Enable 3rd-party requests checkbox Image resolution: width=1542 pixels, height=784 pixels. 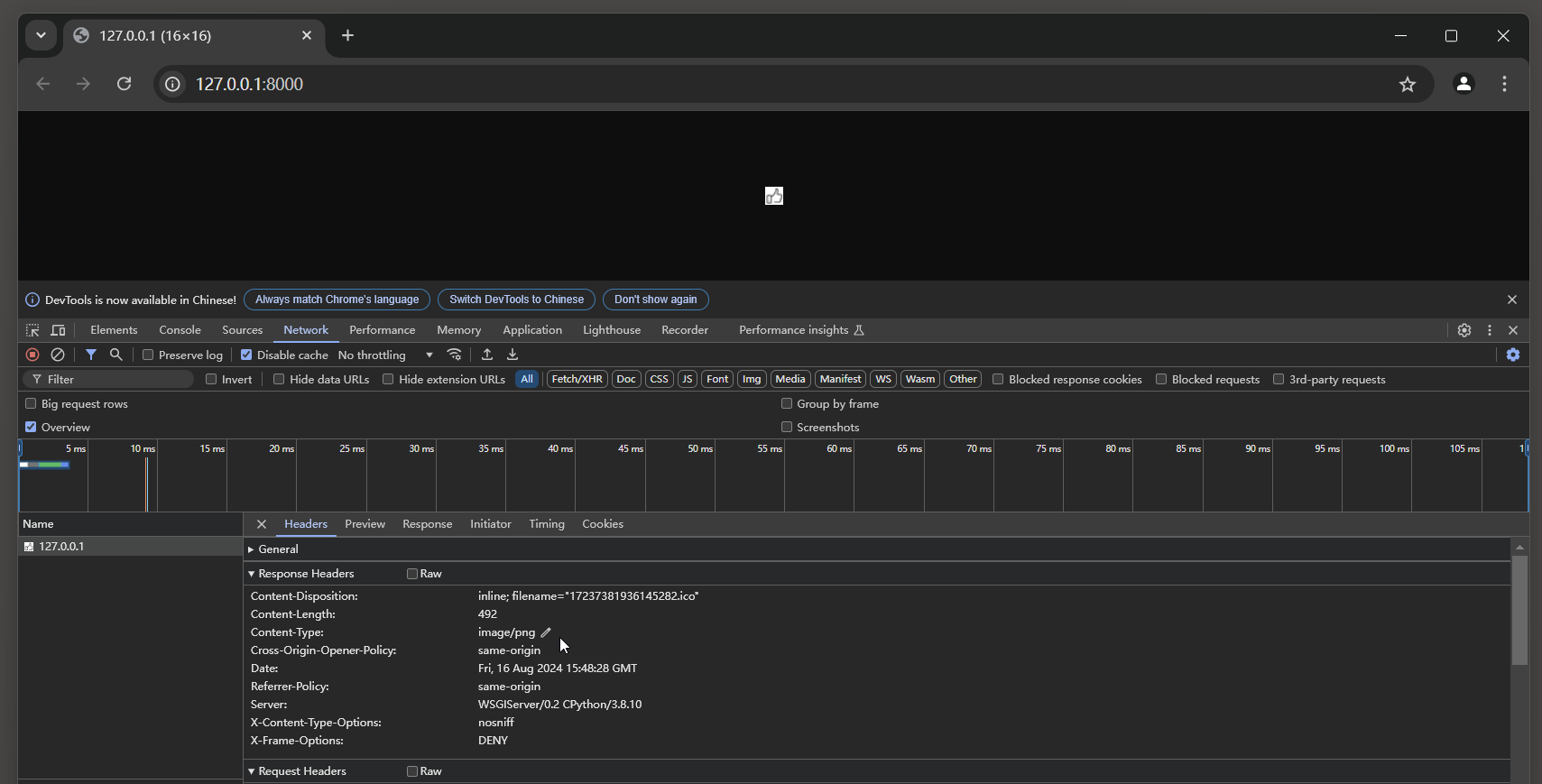point(1279,379)
